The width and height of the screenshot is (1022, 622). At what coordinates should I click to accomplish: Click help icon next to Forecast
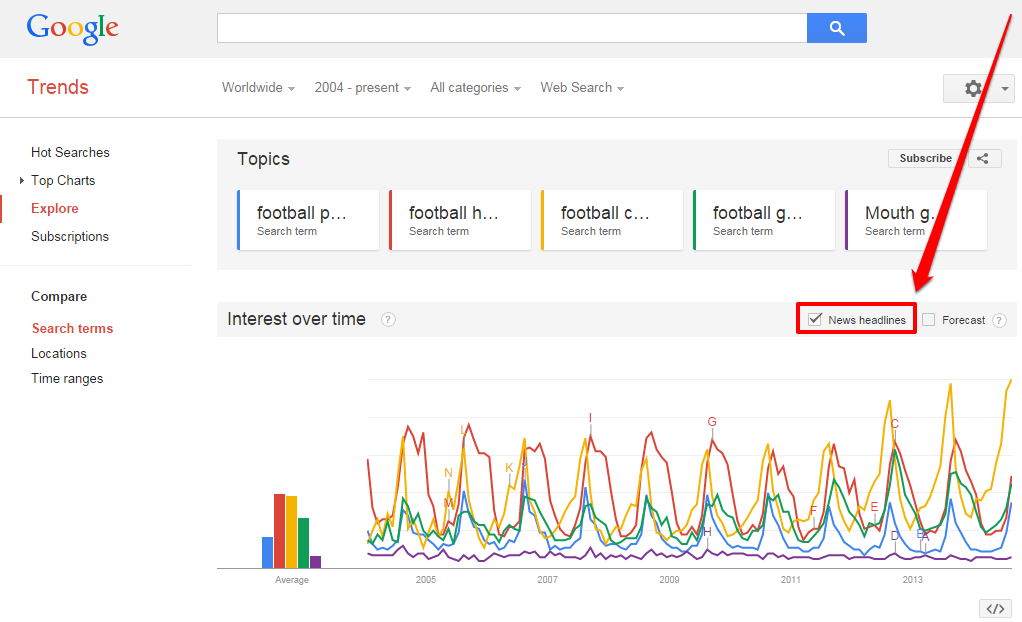click(x=999, y=320)
